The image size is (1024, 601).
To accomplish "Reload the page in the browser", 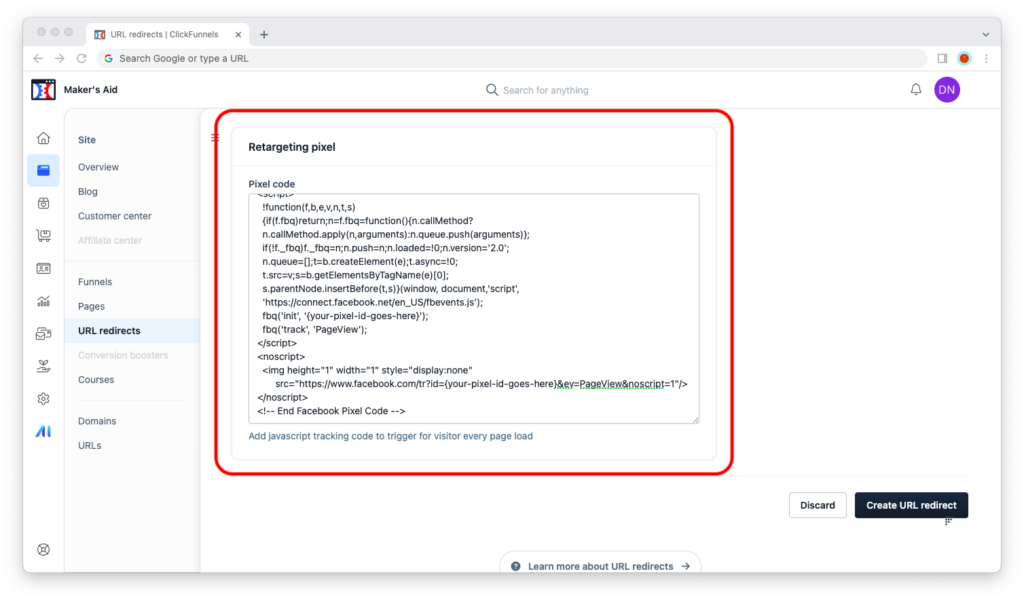I will [x=82, y=58].
